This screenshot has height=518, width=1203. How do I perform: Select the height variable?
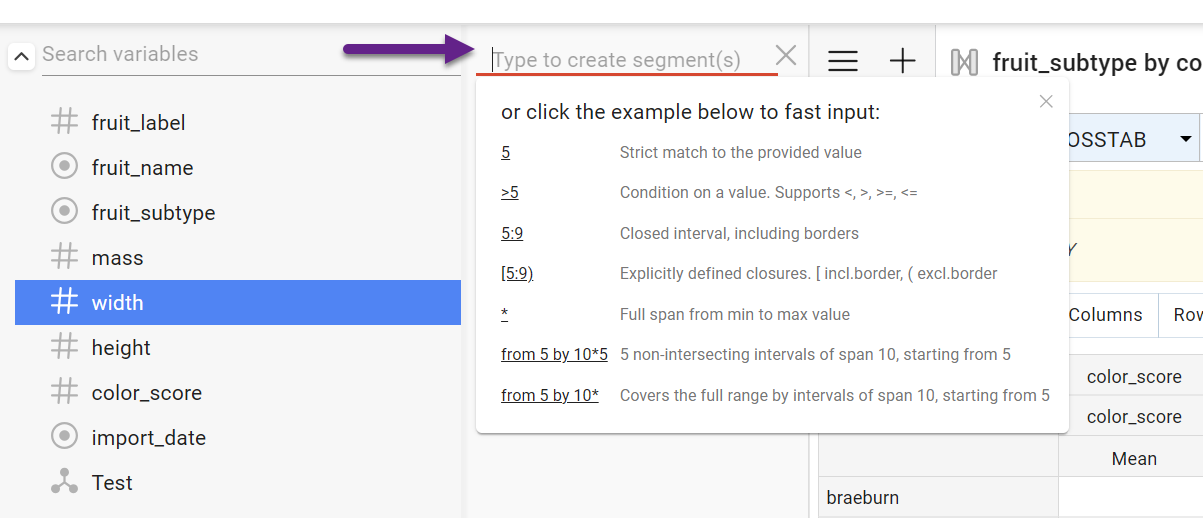pyautogui.click(x=121, y=347)
